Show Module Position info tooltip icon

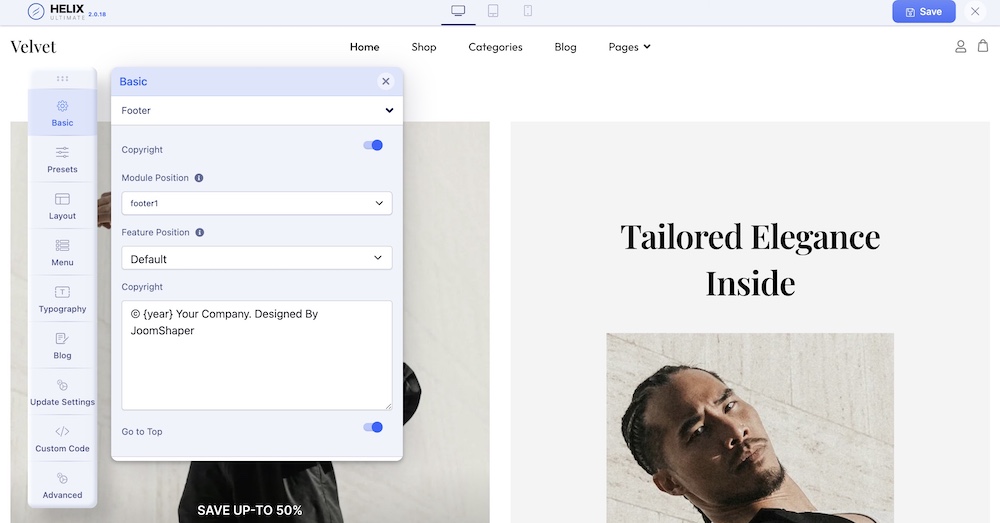click(199, 178)
